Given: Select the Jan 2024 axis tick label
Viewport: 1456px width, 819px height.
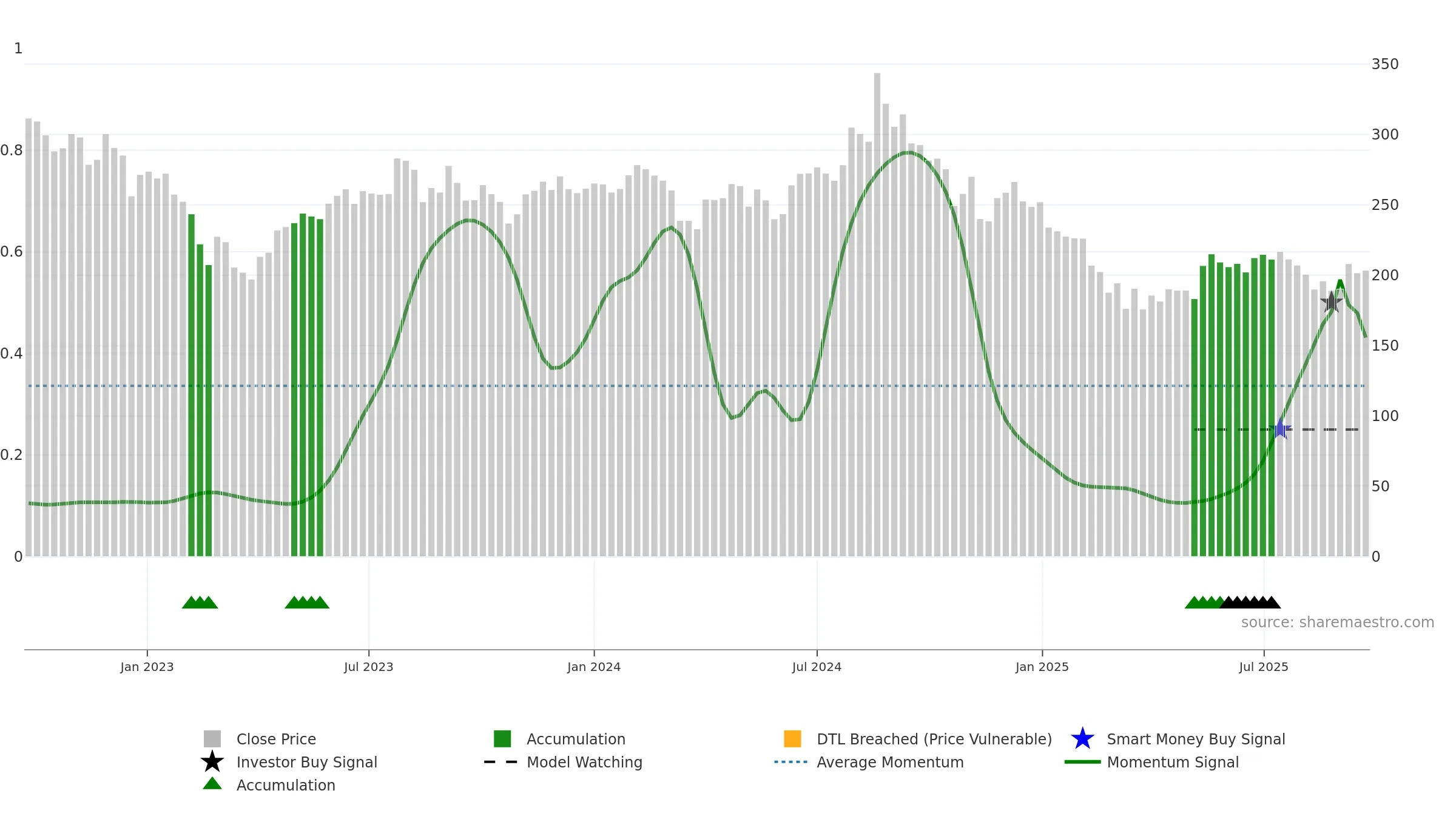Looking at the screenshot, I should pos(594,667).
